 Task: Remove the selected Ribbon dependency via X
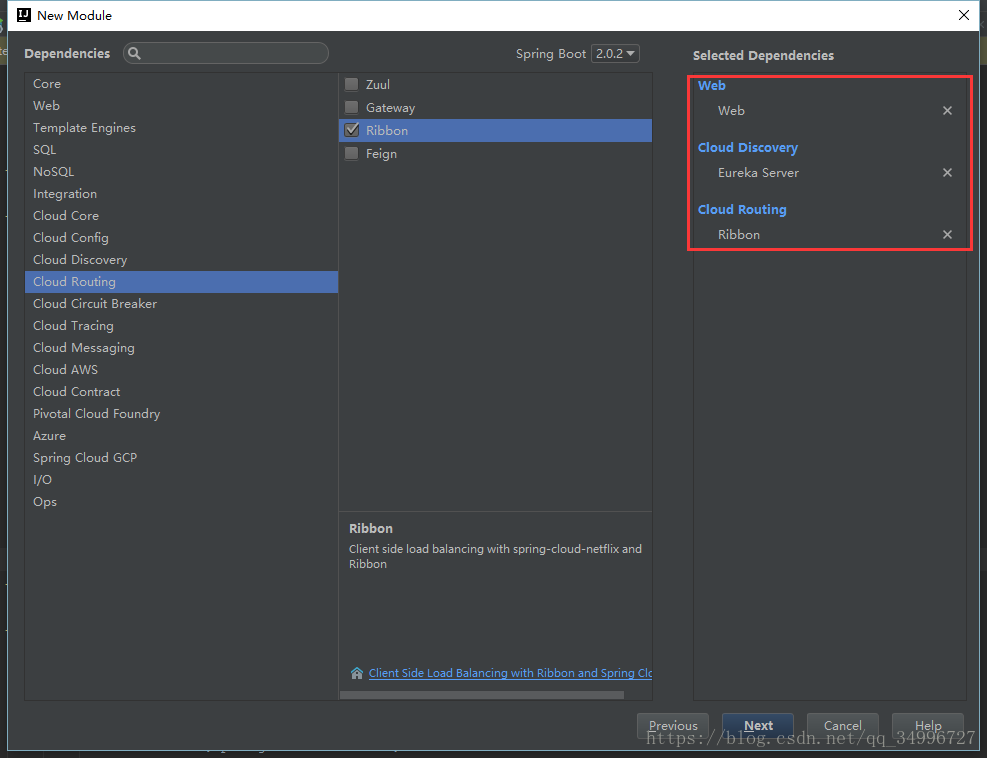pyautogui.click(x=947, y=235)
